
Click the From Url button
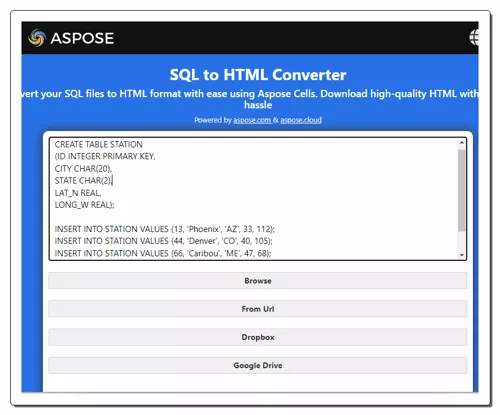pos(258,309)
